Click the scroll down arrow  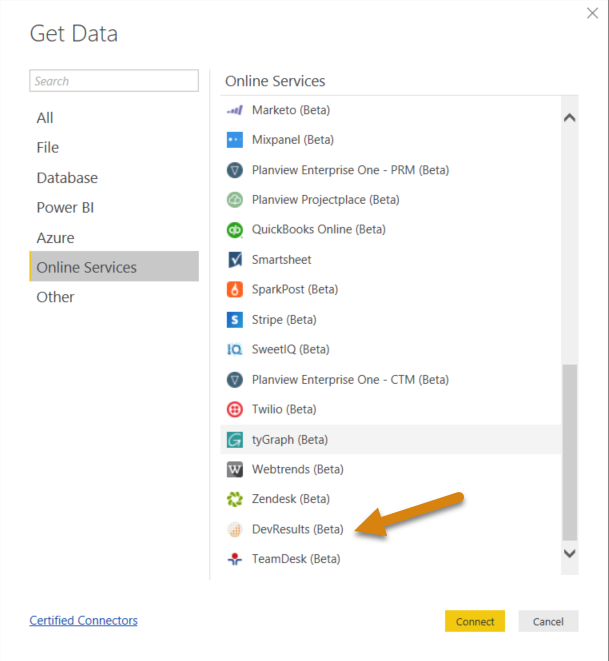click(x=570, y=554)
